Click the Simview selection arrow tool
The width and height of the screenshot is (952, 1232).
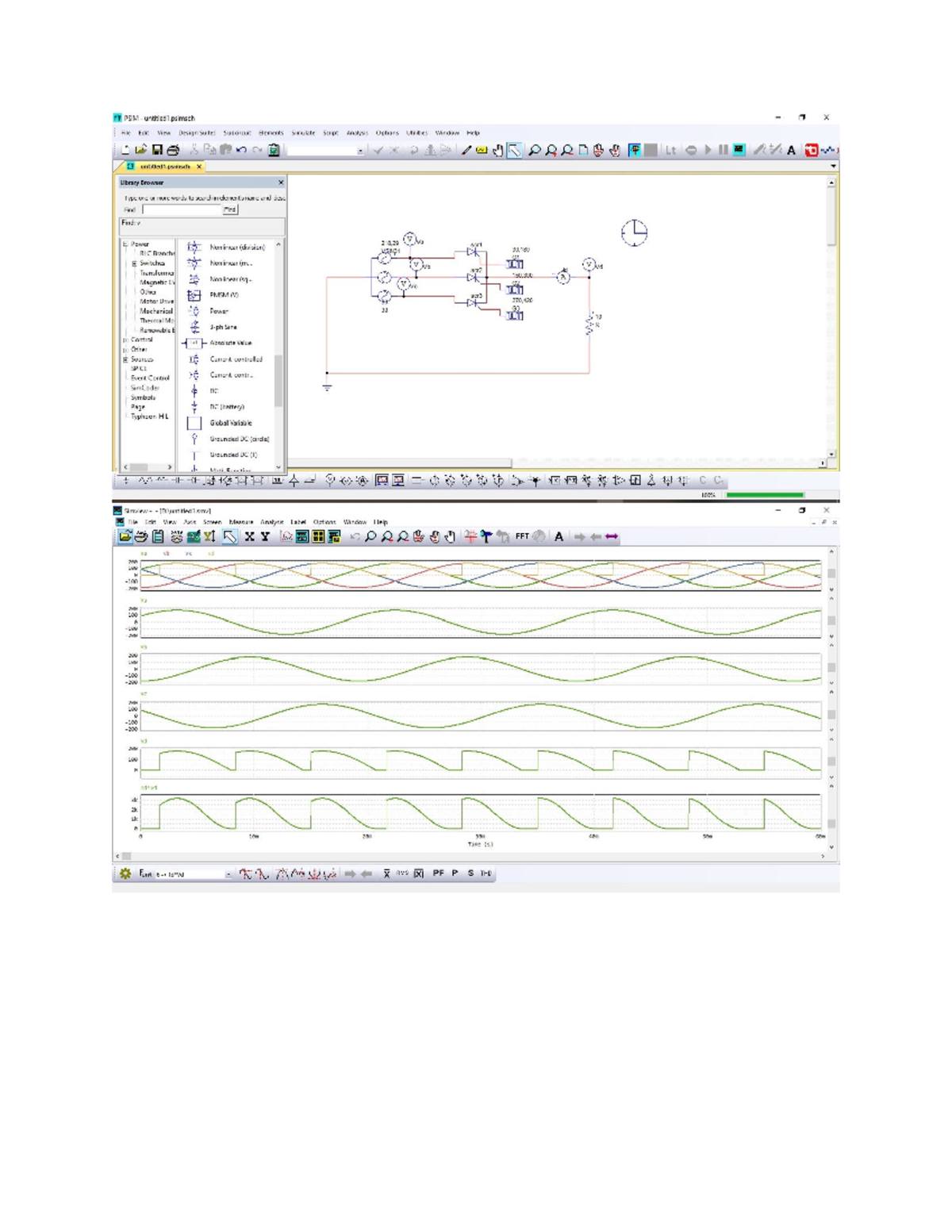230,536
